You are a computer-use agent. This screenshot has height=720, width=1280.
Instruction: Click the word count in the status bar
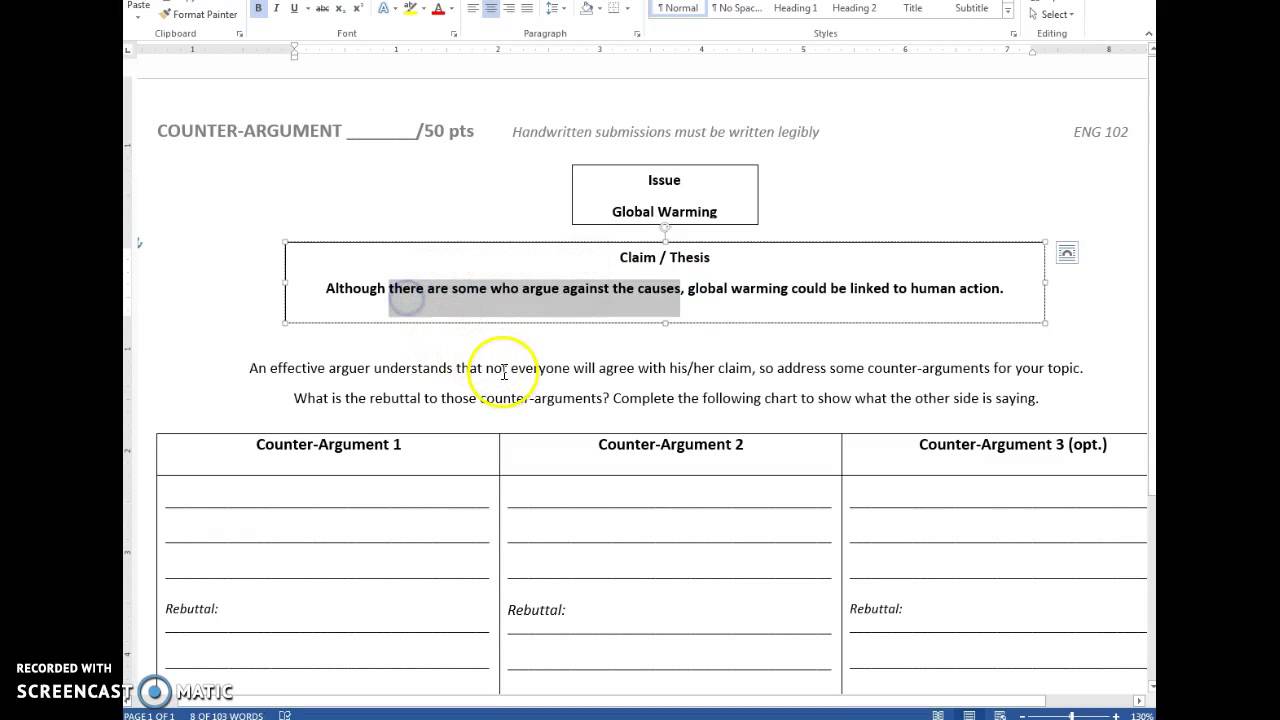(x=226, y=716)
